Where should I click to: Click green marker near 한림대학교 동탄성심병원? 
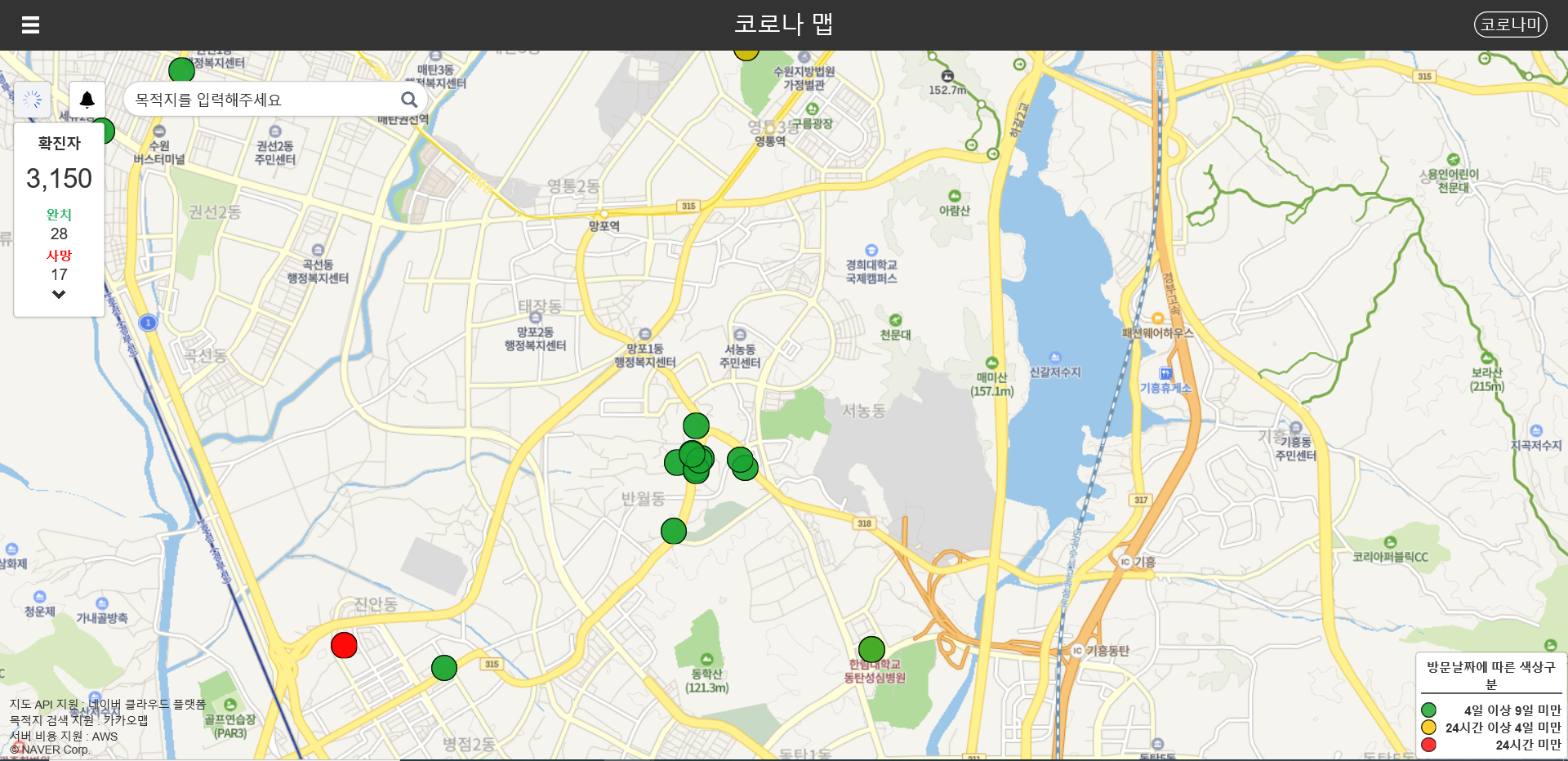point(871,649)
